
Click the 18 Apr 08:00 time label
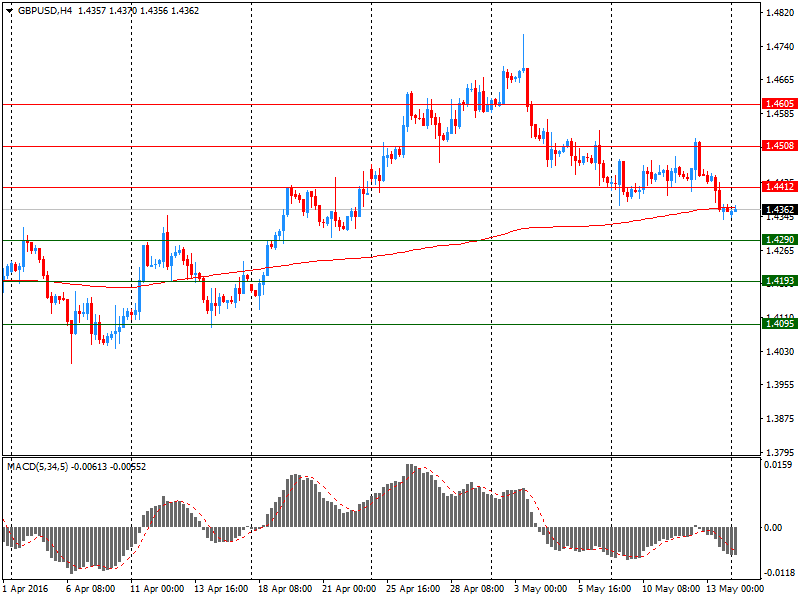[x=285, y=589]
